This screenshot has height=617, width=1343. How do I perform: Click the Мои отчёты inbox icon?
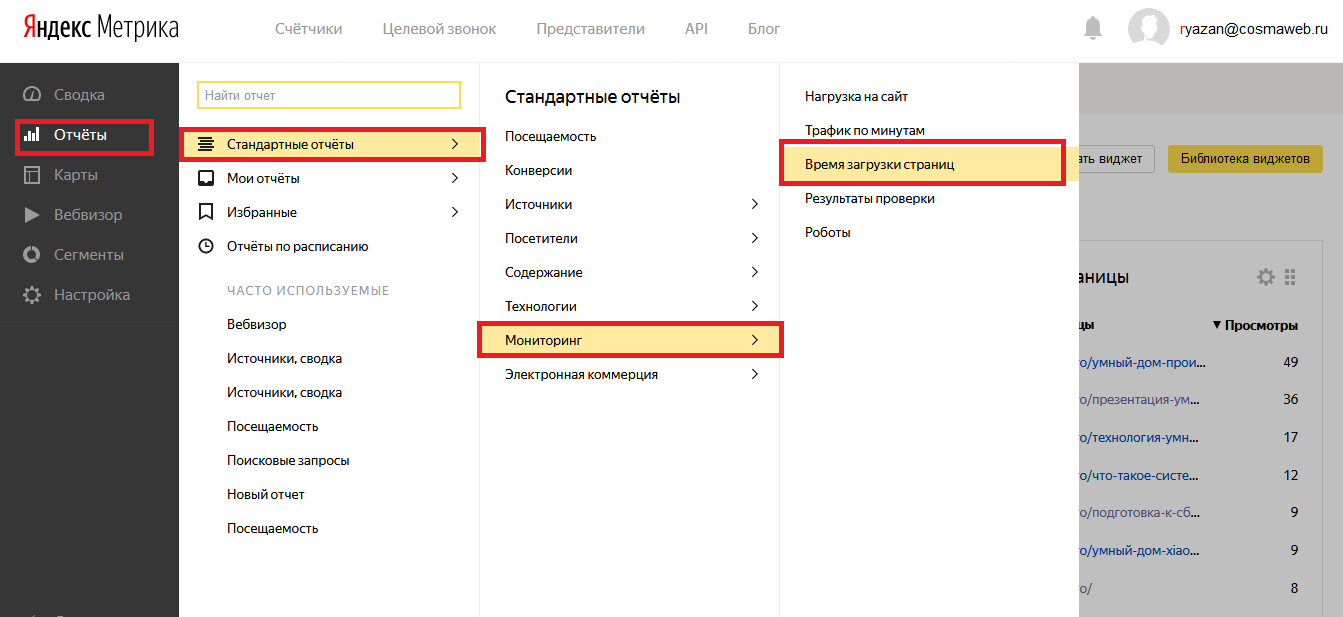(x=206, y=178)
